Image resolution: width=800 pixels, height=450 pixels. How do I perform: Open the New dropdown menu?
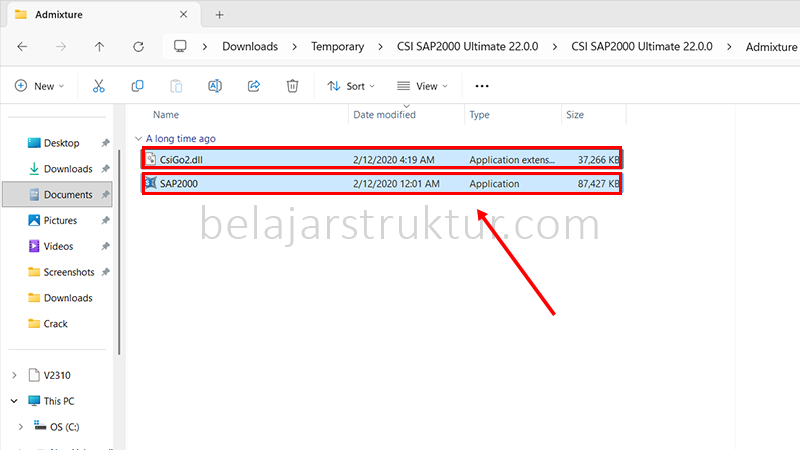point(39,86)
